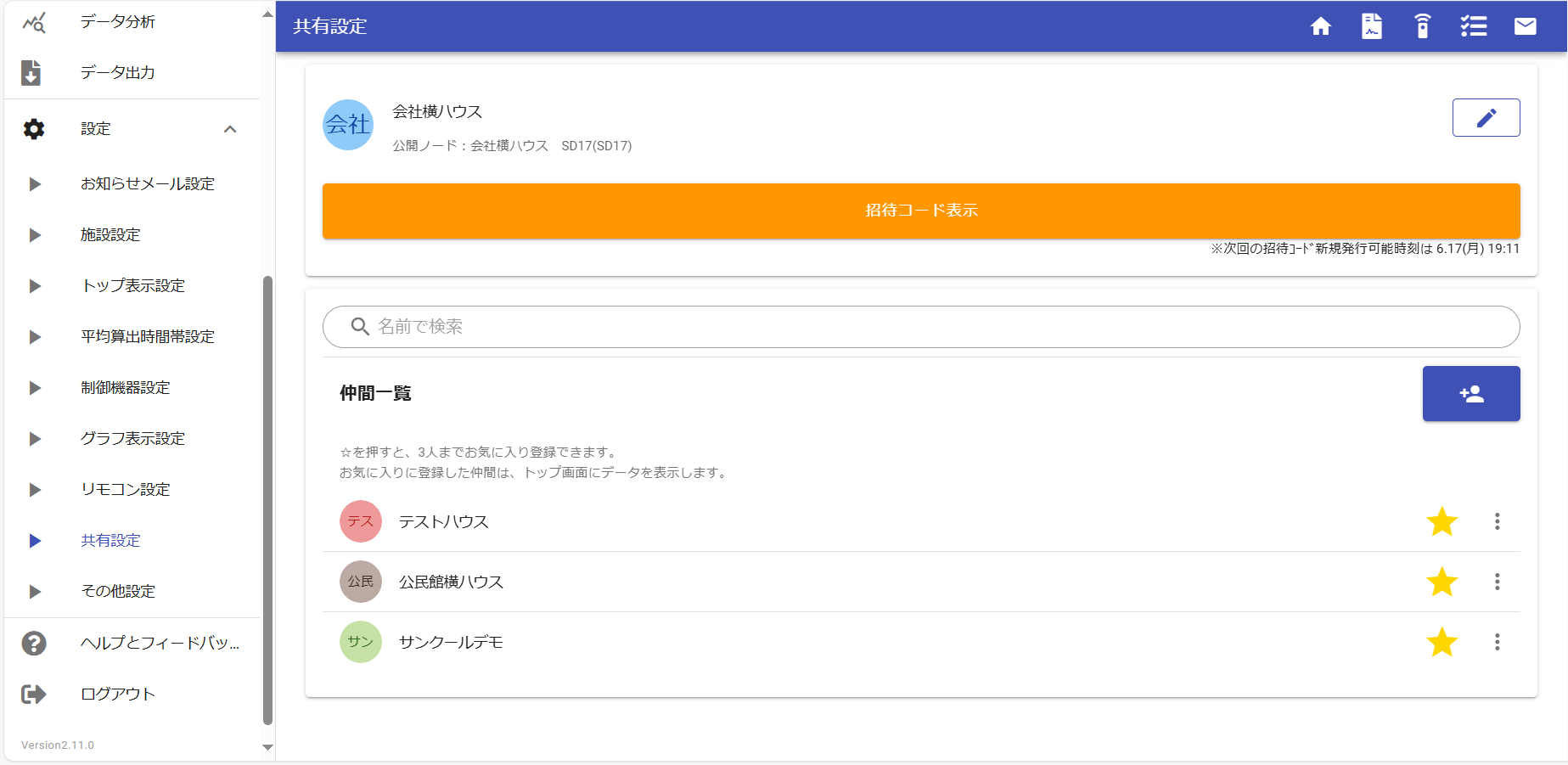The height and width of the screenshot is (765, 1568).
Task: Click the 会社 avatar circle
Action: (x=348, y=125)
